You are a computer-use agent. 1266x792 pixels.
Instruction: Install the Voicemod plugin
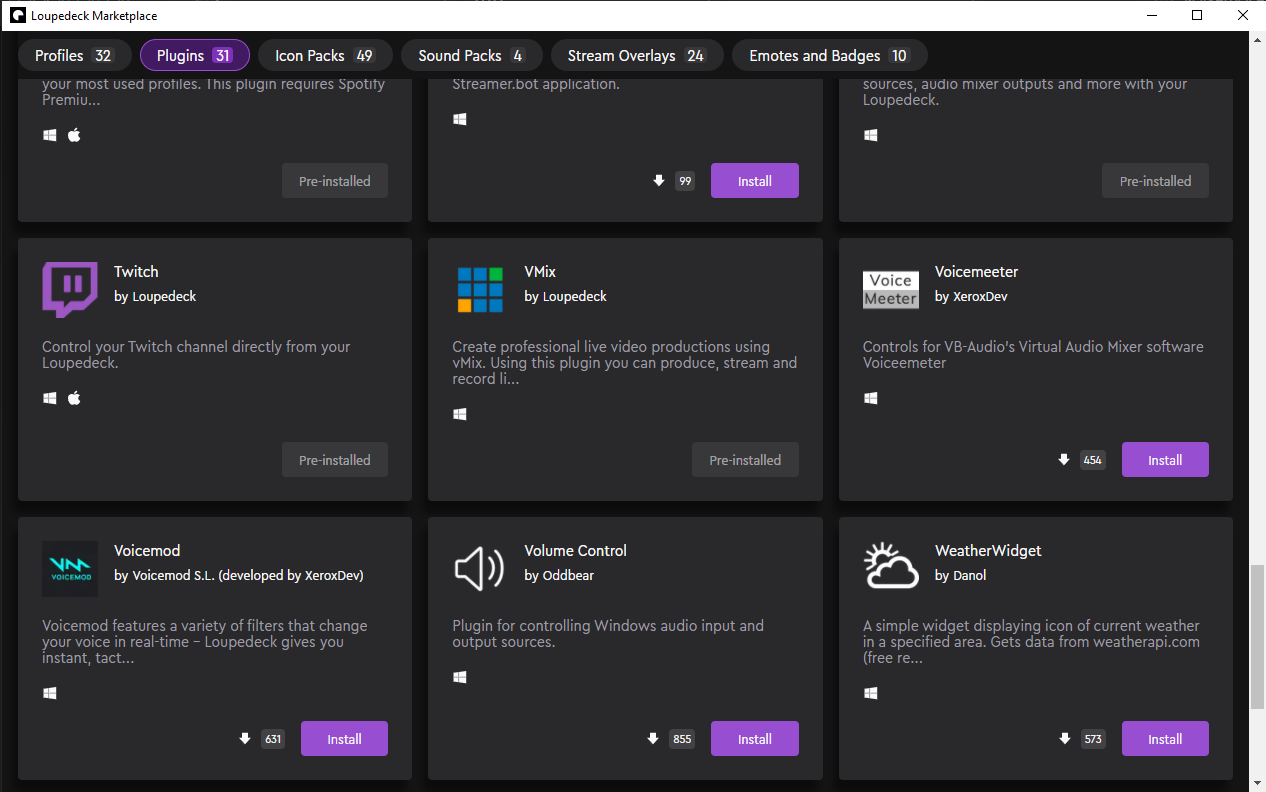pyautogui.click(x=344, y=739)
